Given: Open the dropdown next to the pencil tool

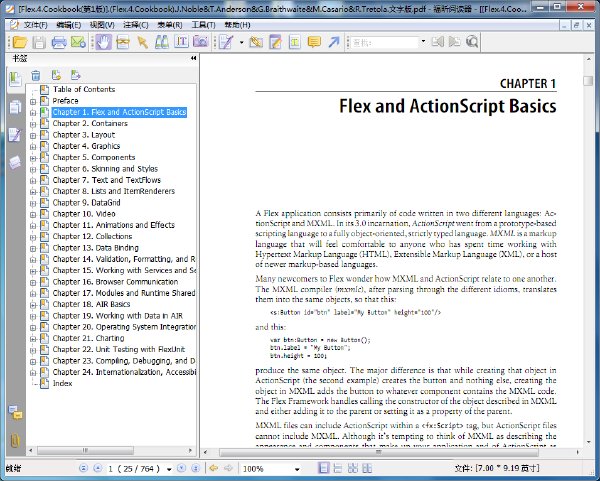Looking at the screenshot, I should [241, 42].
